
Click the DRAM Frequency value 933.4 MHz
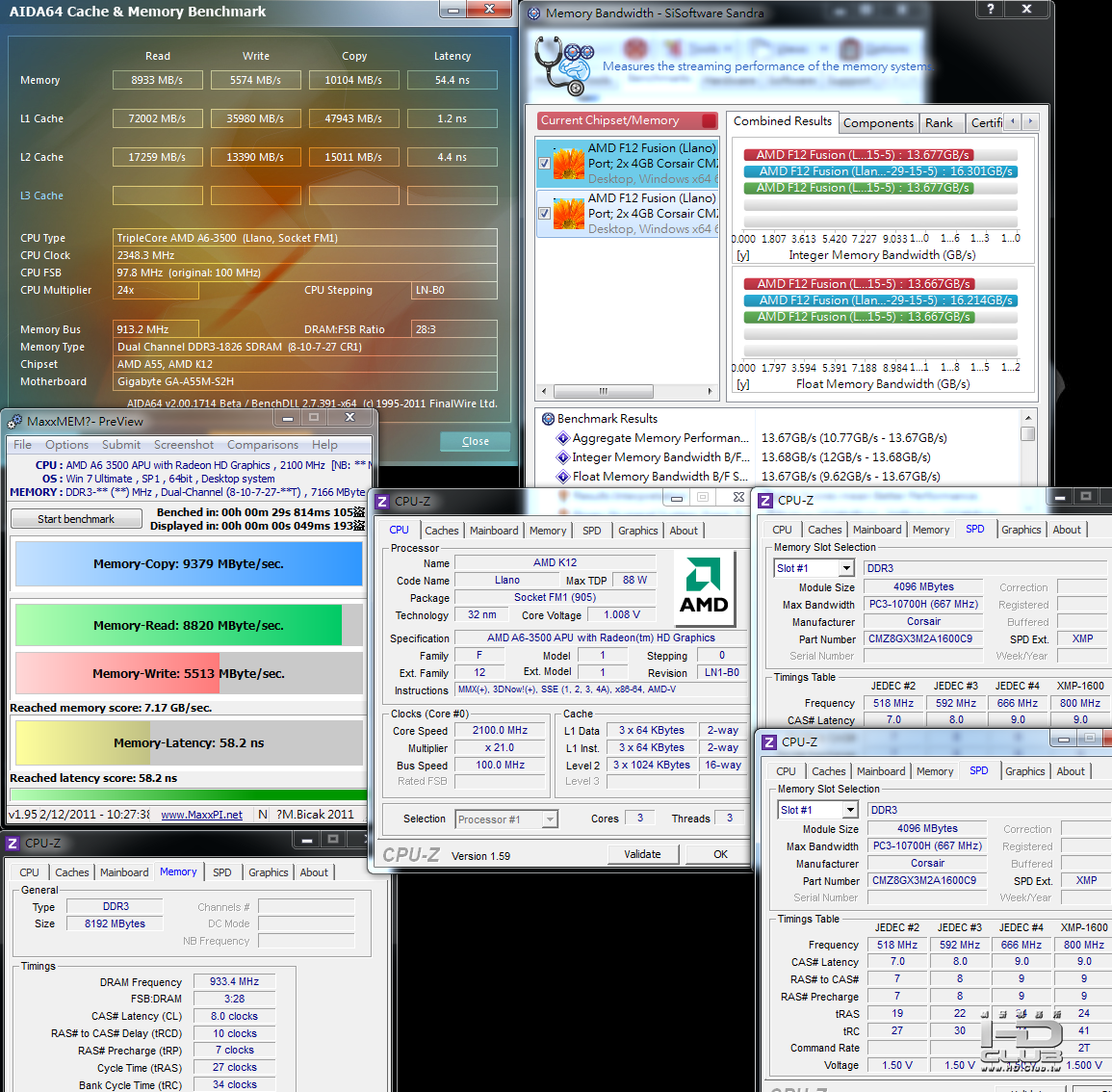(x=235, y=982)
